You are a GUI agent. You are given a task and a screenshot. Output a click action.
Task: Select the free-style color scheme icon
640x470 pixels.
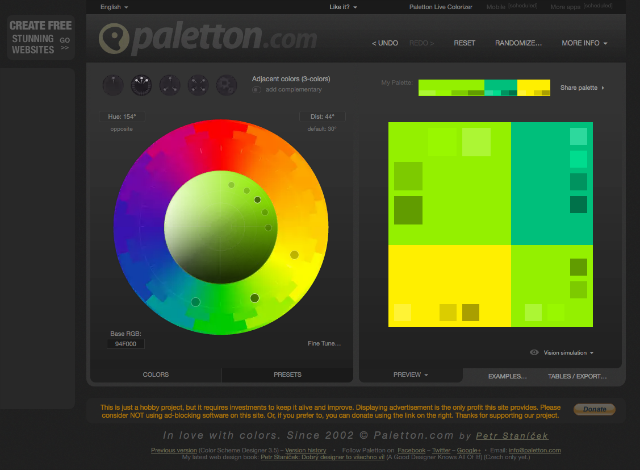pyautogui.click(x=227, y=85)
